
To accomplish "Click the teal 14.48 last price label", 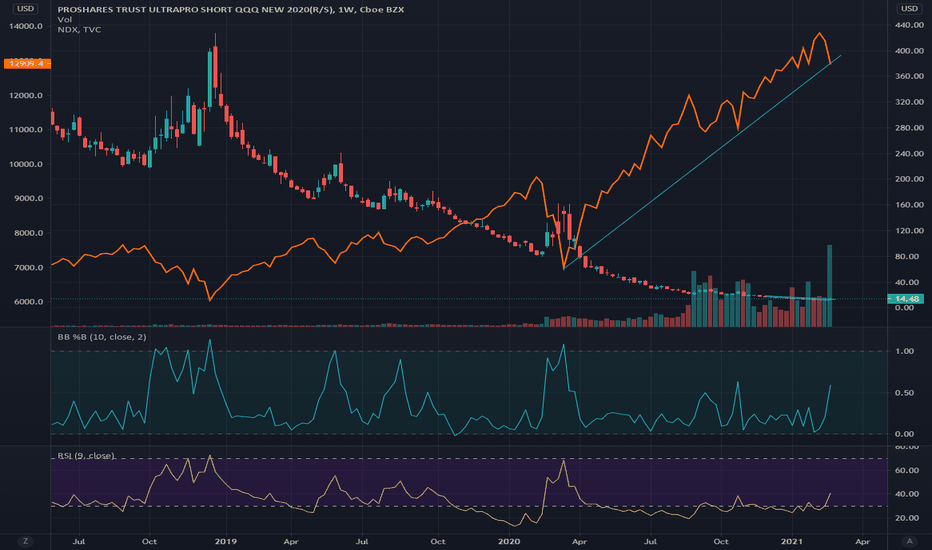I will pos(905,298).
